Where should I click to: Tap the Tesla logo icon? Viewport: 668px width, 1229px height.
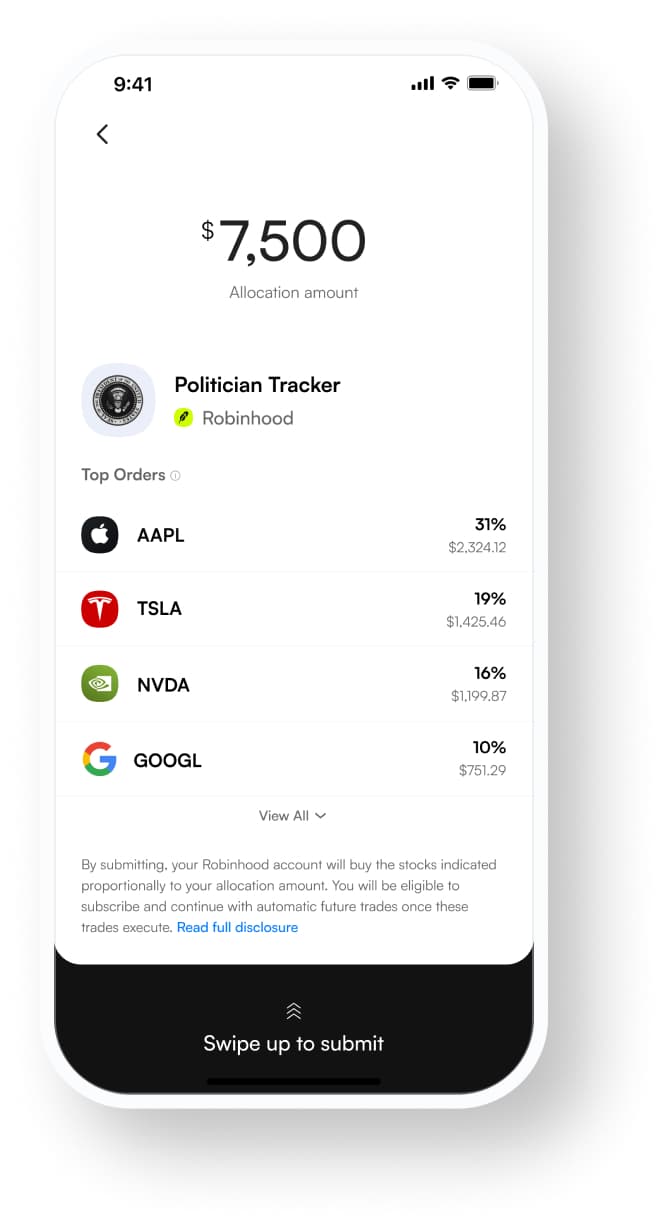100,609
